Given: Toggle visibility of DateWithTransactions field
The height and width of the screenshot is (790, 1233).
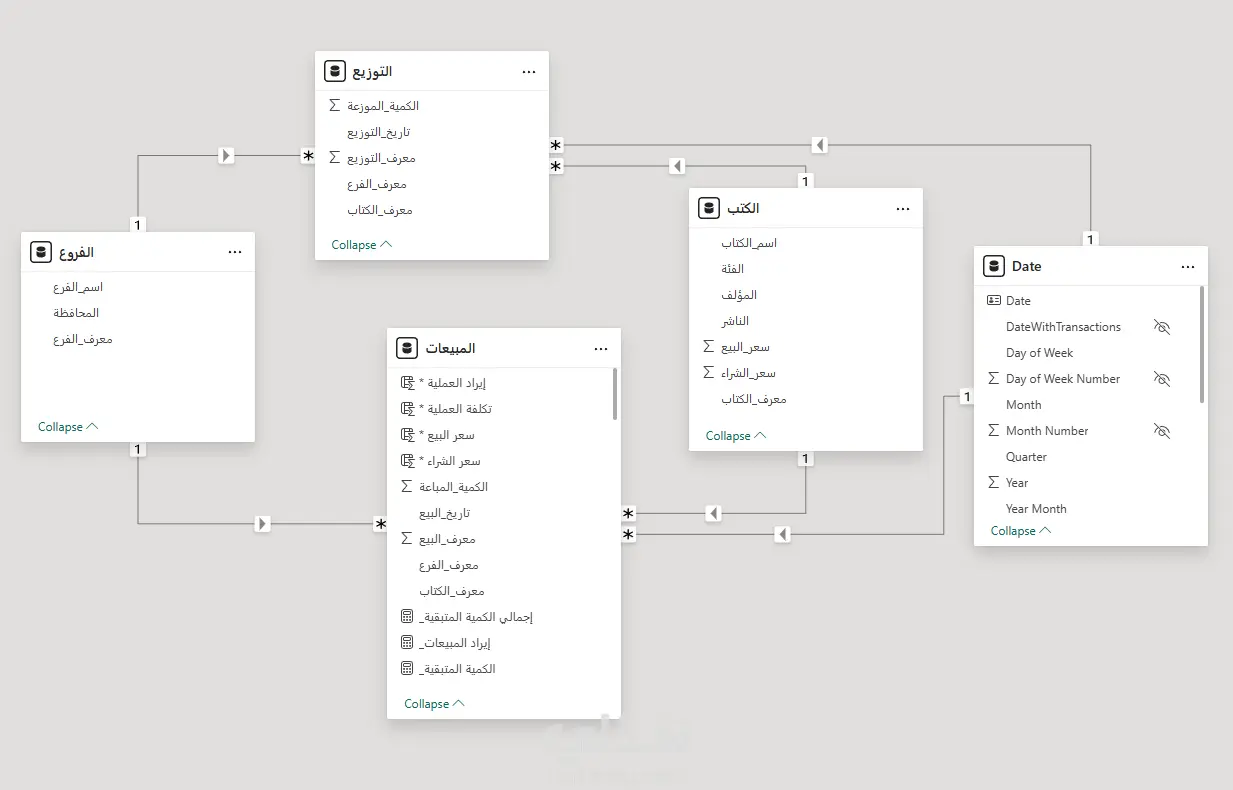Looking at the screenshot, I should [x=1161, y=327].
